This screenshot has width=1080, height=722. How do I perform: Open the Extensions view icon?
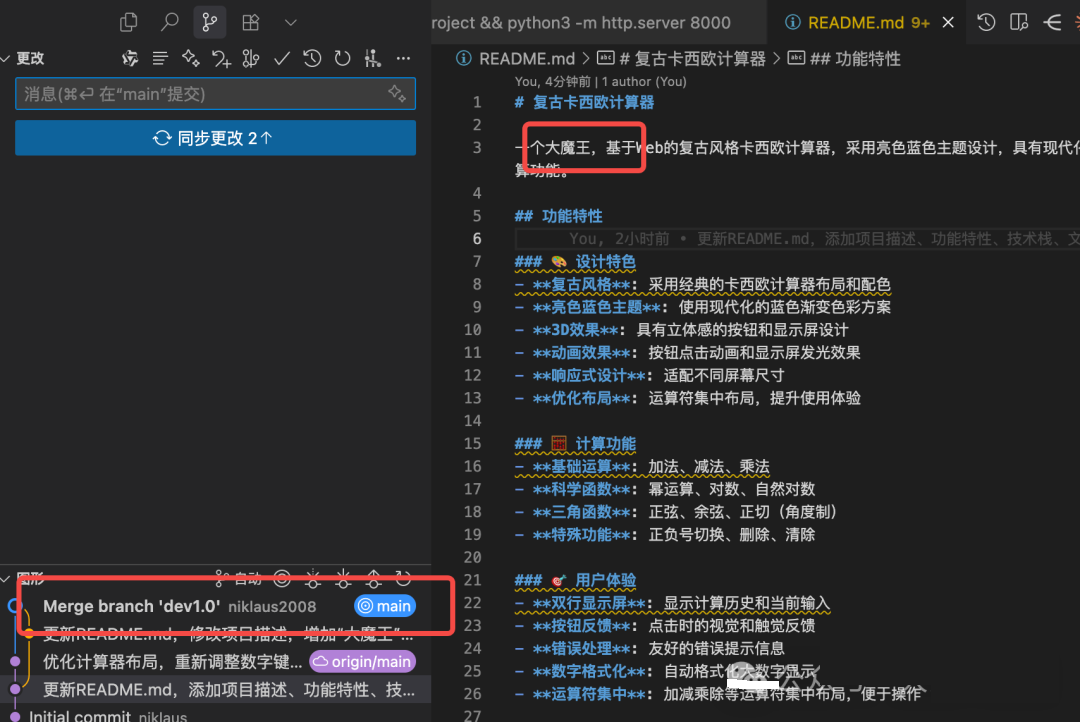pos(251,23)
